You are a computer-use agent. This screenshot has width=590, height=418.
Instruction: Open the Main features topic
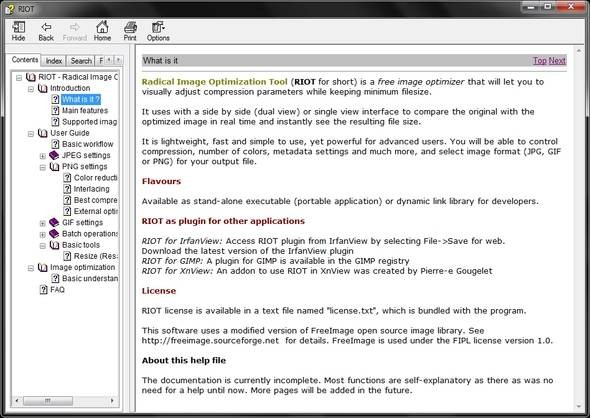click(85, 111)
